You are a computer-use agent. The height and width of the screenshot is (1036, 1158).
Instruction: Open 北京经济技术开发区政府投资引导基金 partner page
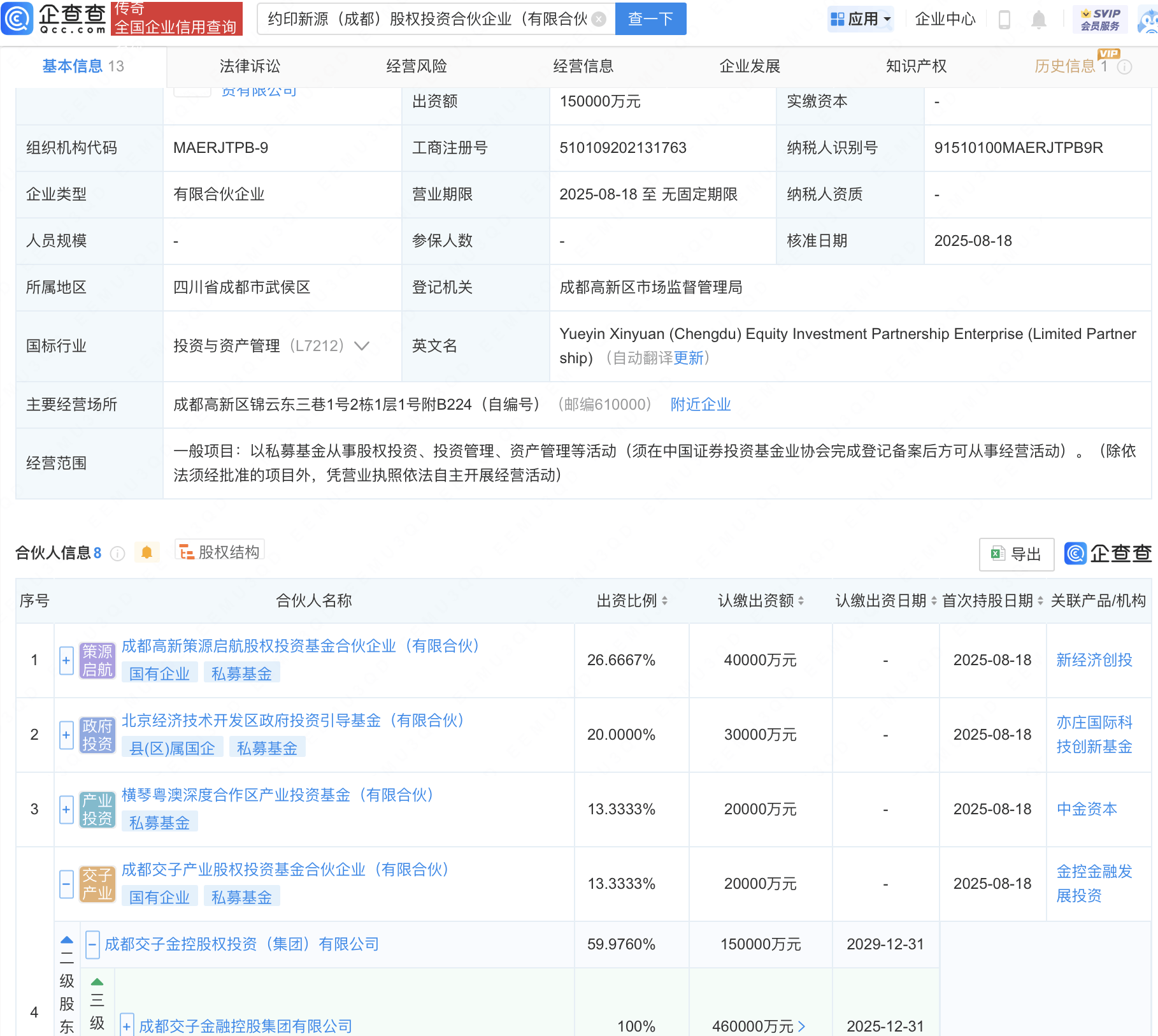pos(292,721)
